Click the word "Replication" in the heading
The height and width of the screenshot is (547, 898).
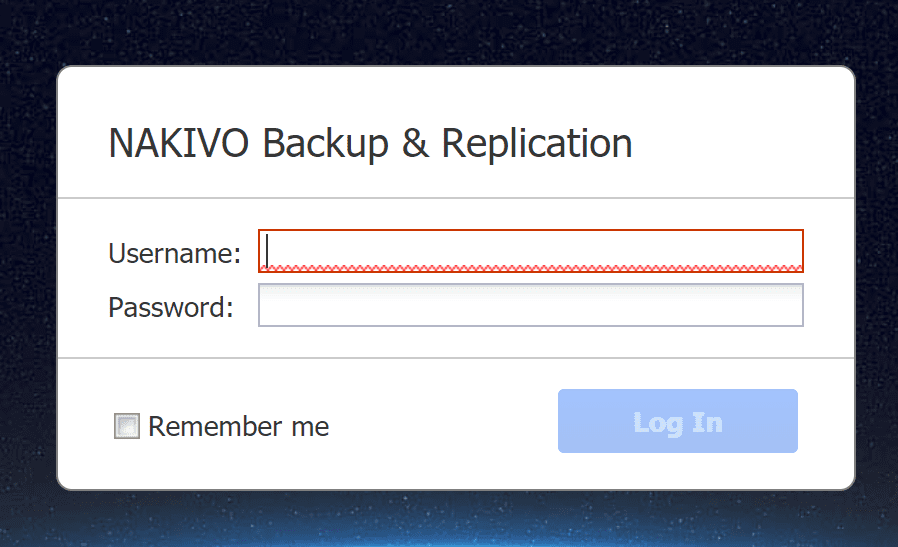click(536, 144)
